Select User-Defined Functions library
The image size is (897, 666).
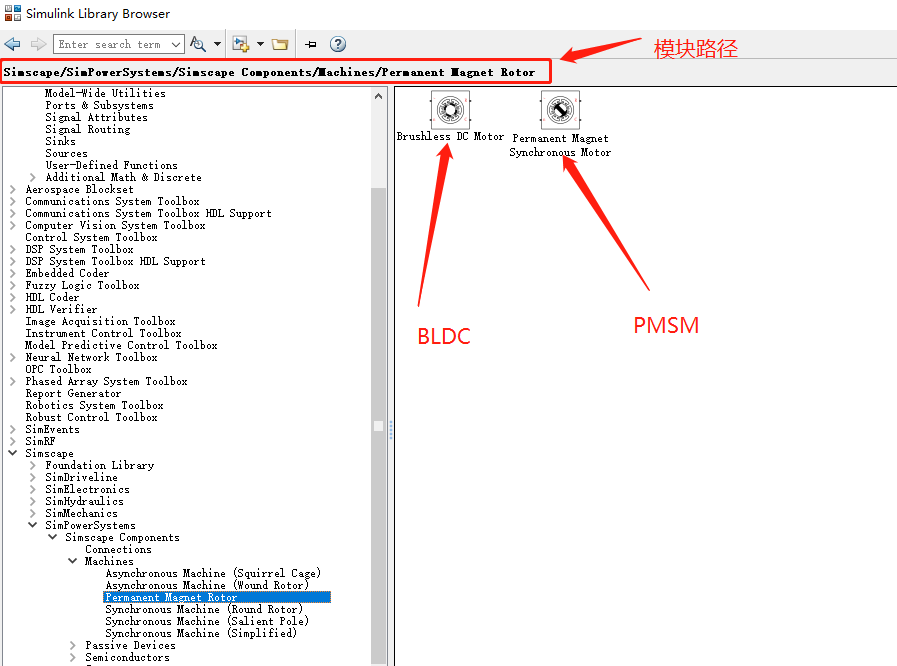click(112, 165)
